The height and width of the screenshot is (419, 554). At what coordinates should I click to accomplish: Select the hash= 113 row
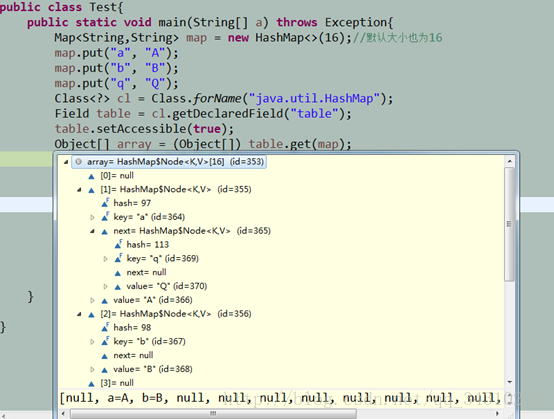(148, 244)
